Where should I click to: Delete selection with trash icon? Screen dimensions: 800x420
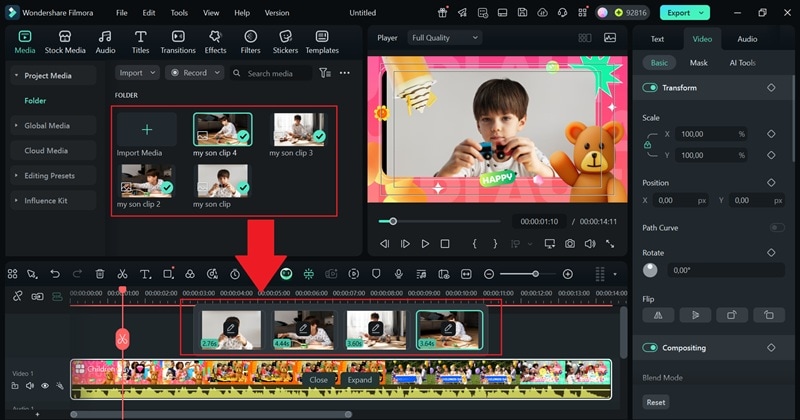100,274
